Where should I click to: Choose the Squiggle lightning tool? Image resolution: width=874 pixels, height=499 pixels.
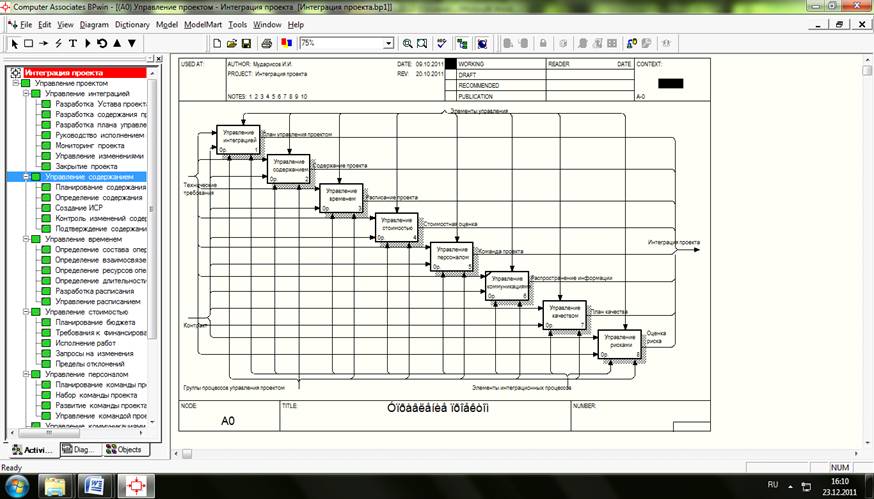[x=58, y=44]
